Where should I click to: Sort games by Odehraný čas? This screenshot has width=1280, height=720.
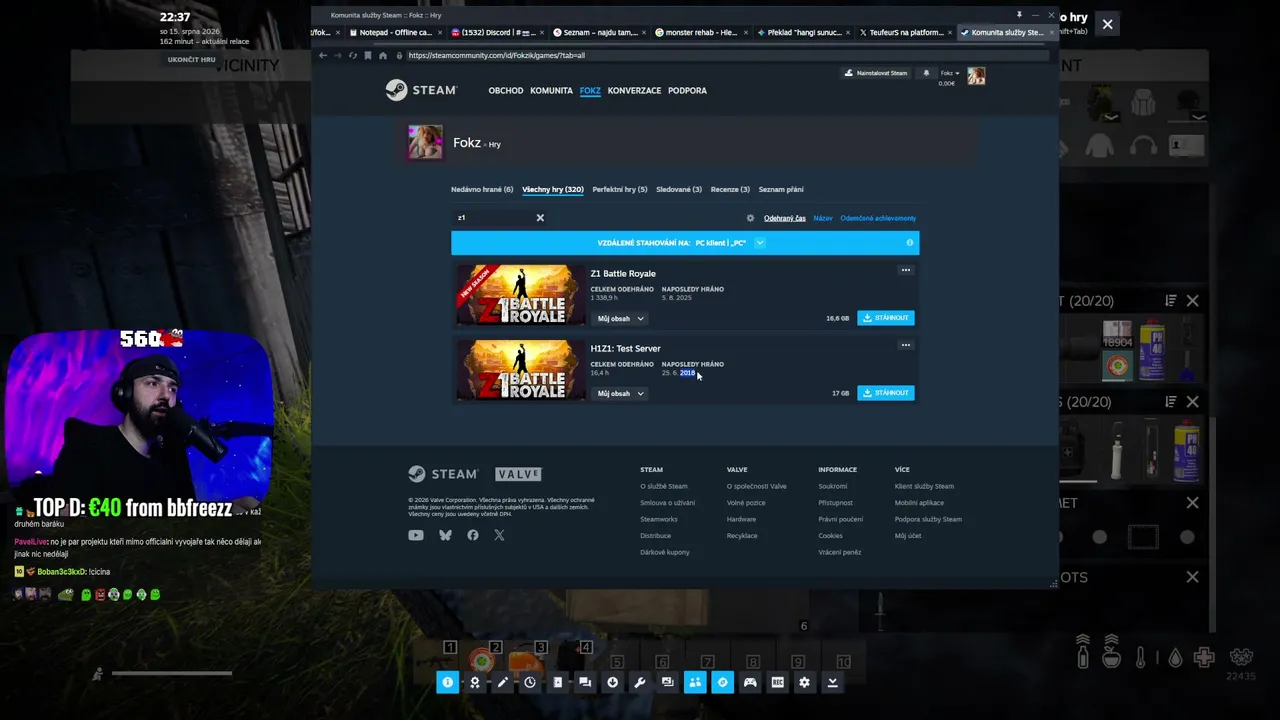785,218
